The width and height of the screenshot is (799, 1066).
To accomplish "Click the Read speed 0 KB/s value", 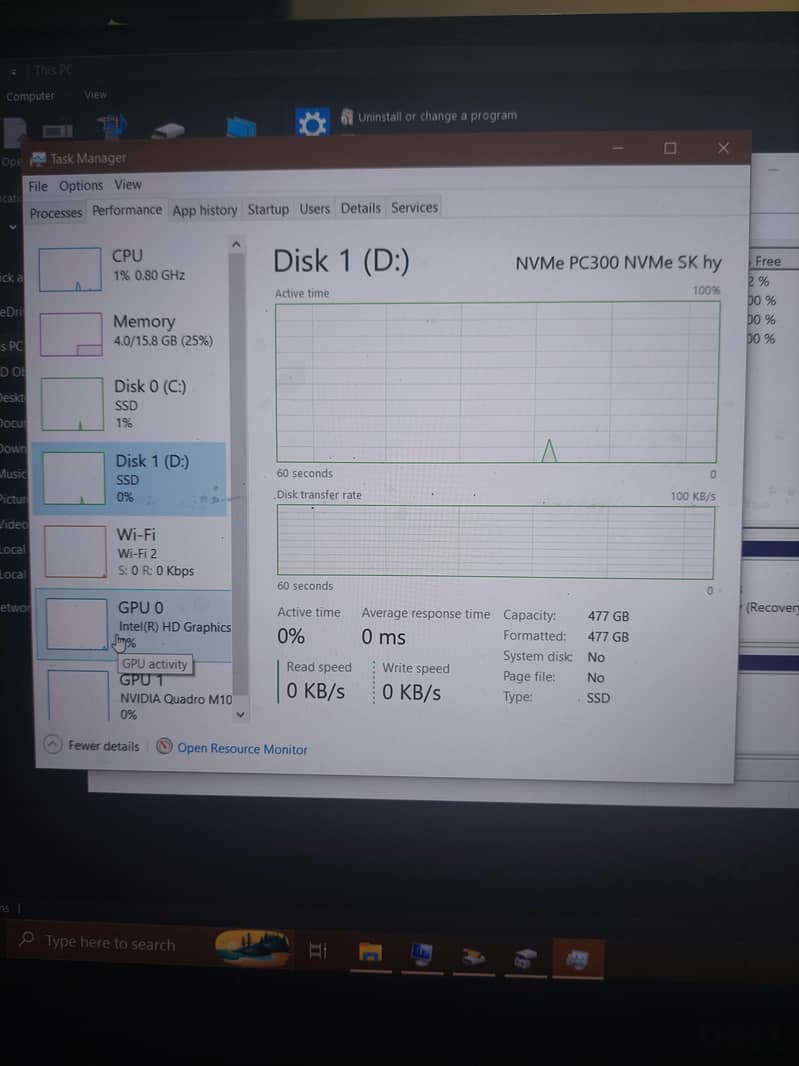I will [x=316, y=691].
